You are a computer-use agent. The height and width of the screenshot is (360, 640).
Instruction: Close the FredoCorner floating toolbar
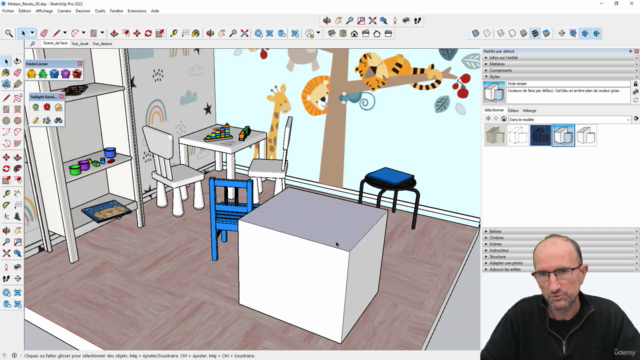coord(80,64)
